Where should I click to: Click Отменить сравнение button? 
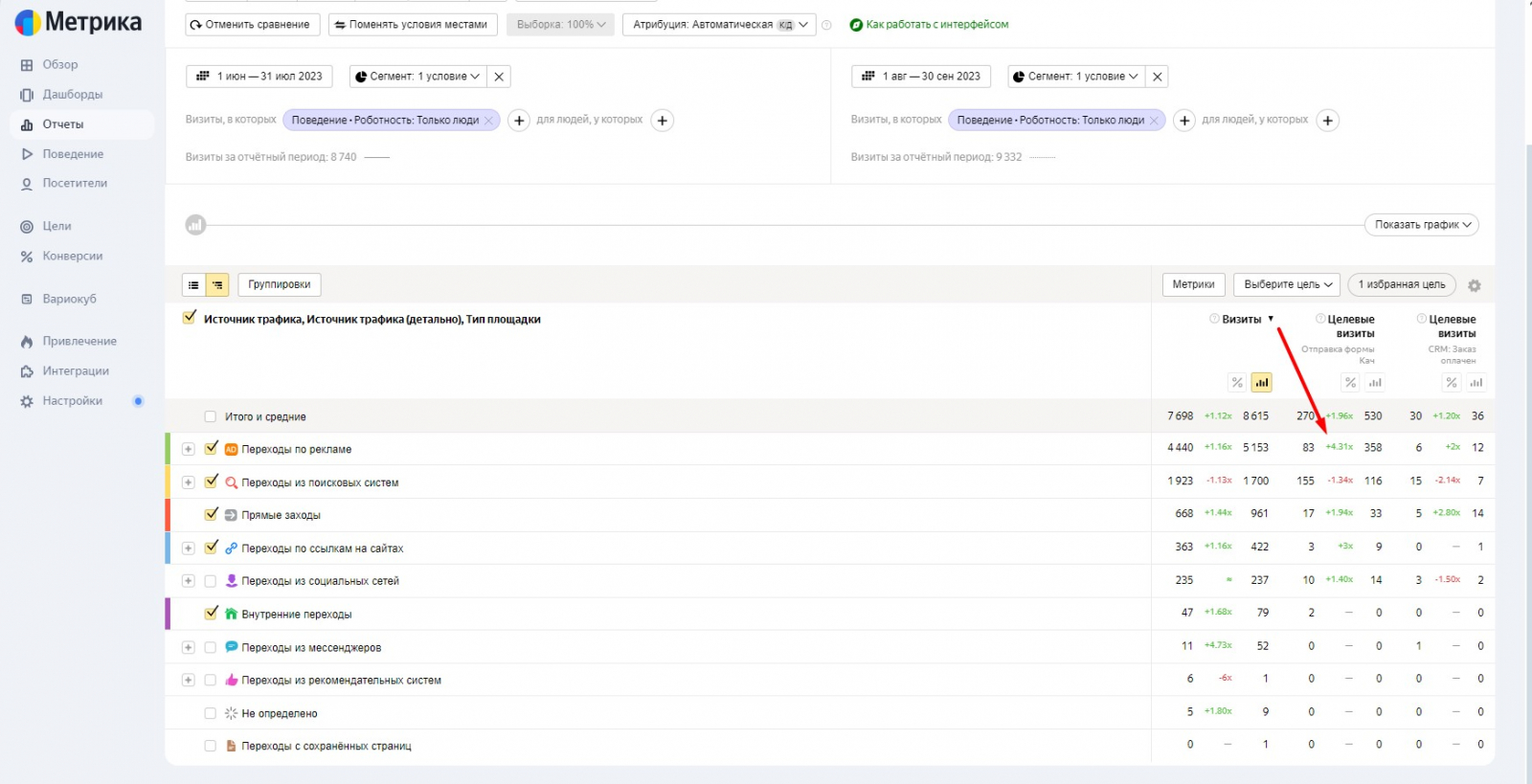pos(250,25)
